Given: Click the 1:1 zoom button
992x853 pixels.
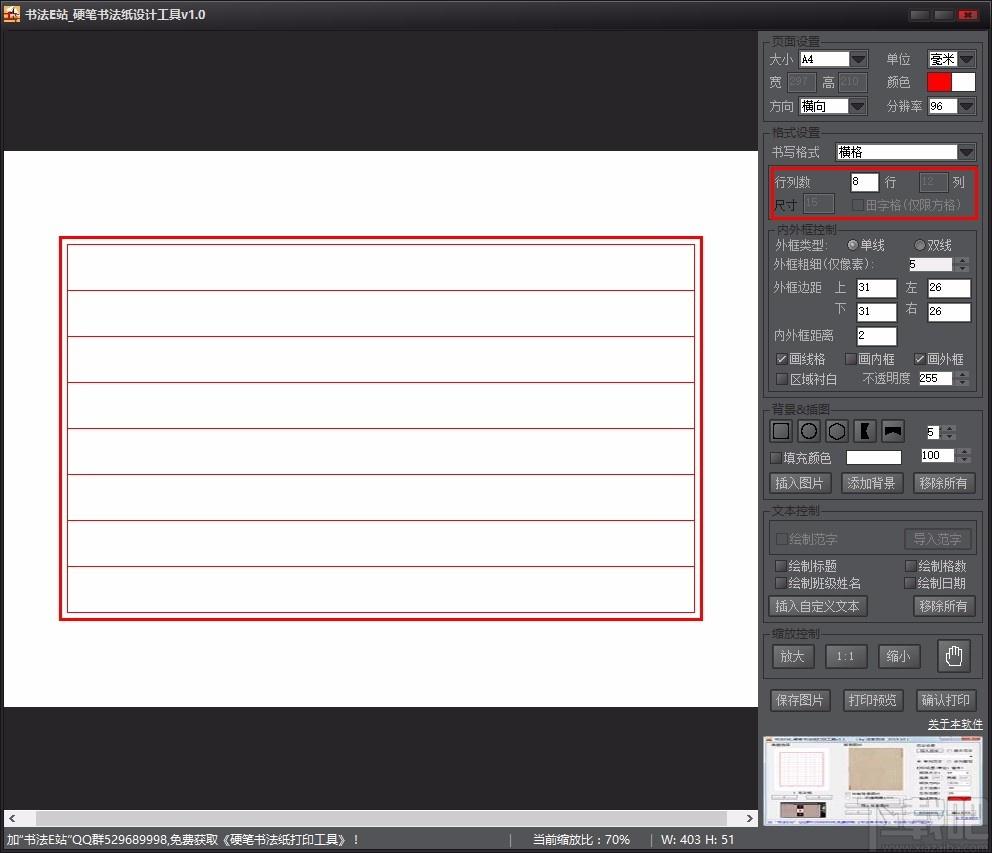Looking at the screenshot, I should [845, 656].
